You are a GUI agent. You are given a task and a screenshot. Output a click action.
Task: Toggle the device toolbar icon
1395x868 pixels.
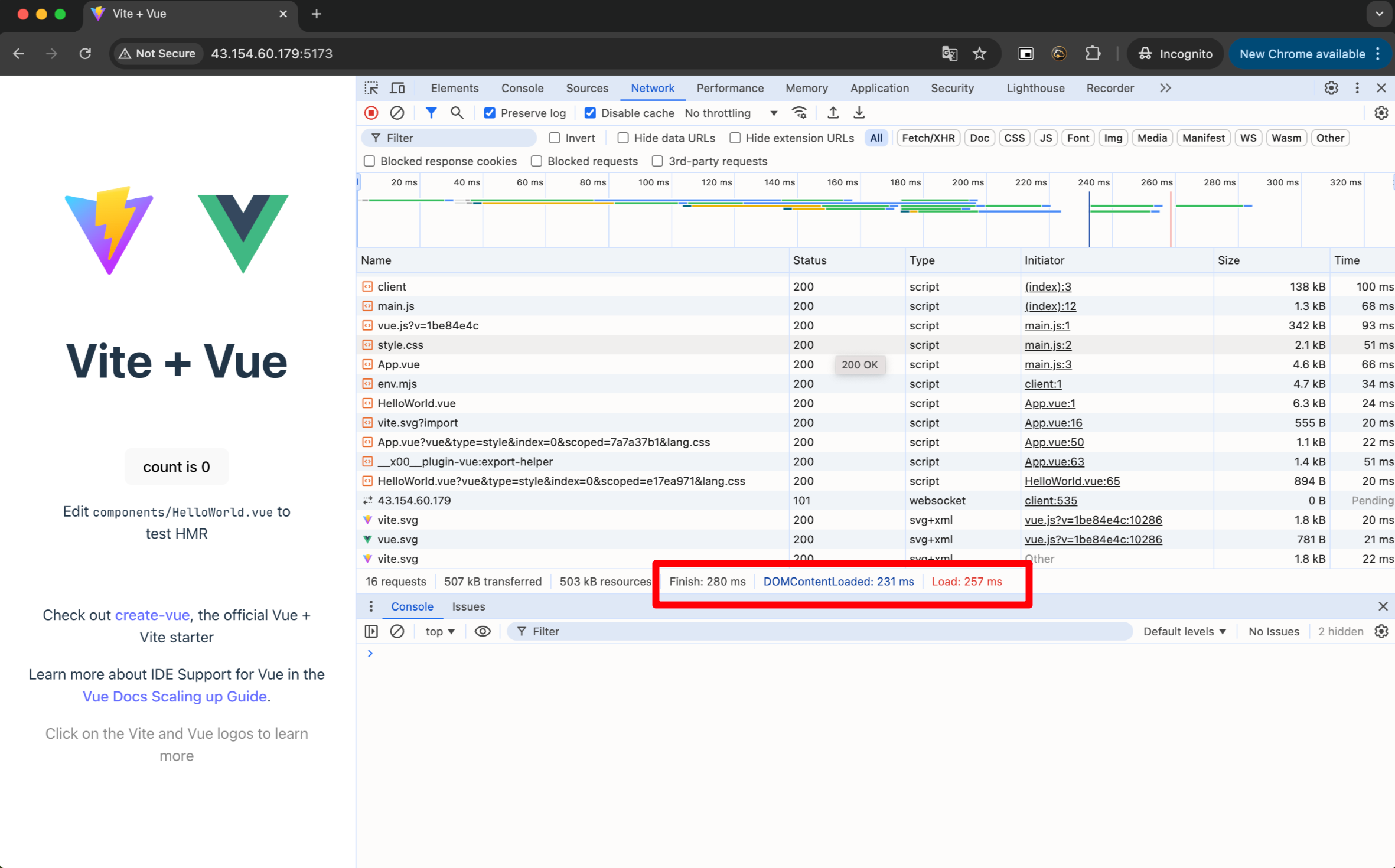397,88
